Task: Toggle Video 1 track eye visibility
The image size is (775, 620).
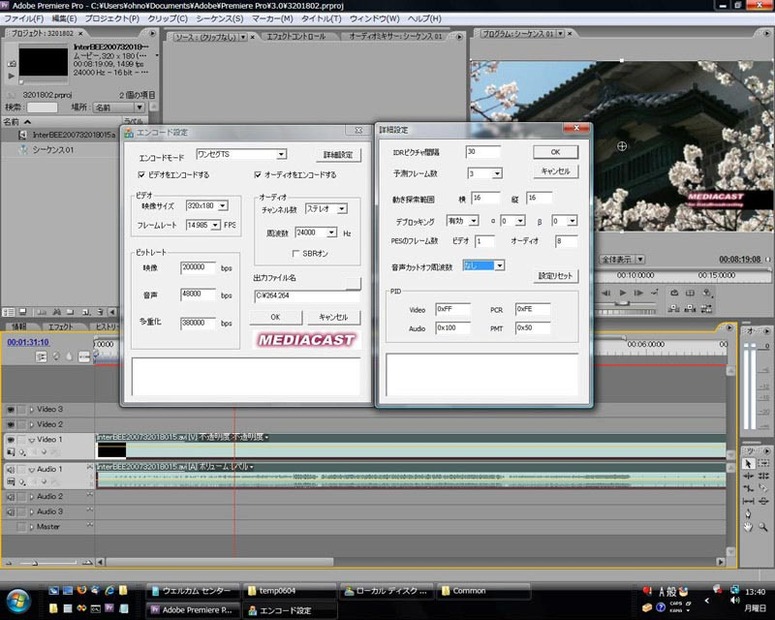Action: [10, 439]
